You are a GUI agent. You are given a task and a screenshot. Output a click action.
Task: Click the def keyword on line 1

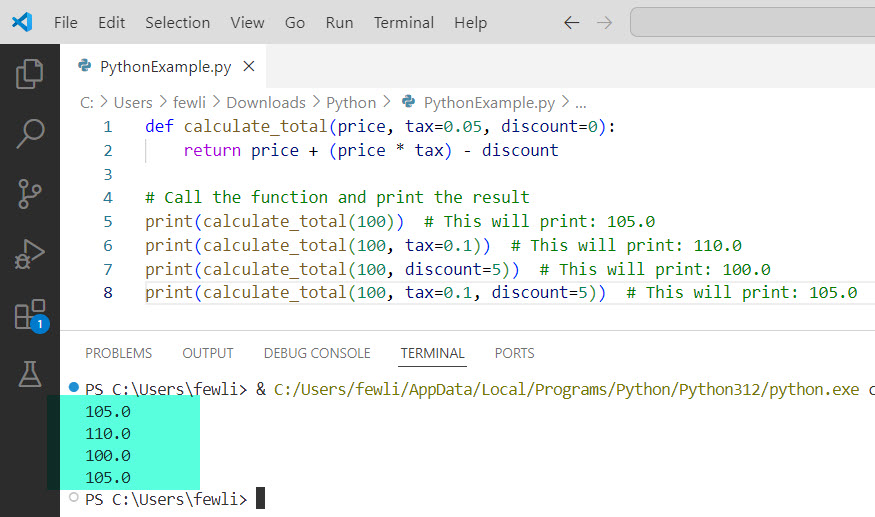pyautogui.click(x=160, y=127)
